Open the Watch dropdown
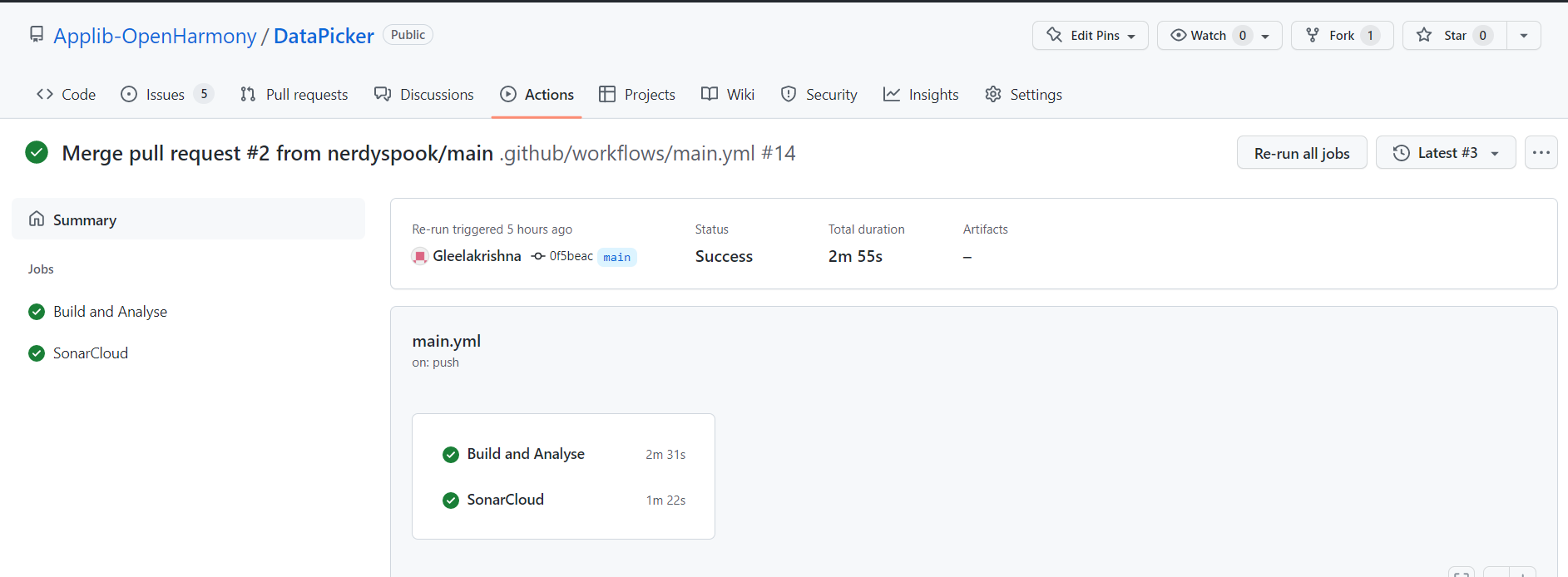The image size is (1568, 577). (1219, 35)
